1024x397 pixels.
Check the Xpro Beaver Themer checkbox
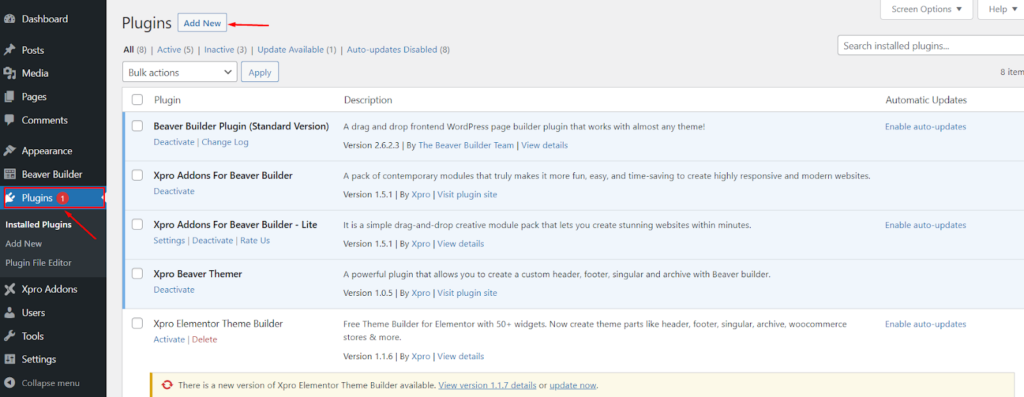point(137,274)
